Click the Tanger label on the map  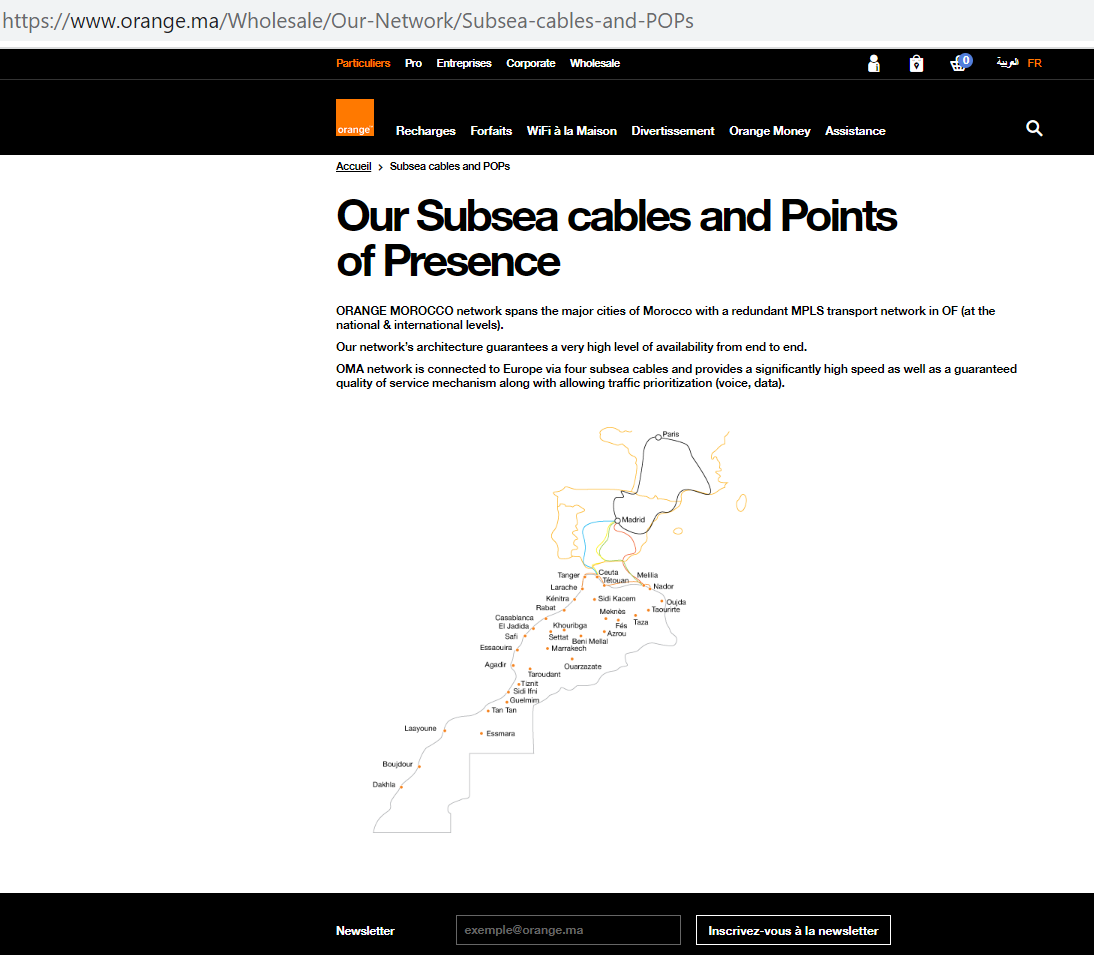pos(569,576)
